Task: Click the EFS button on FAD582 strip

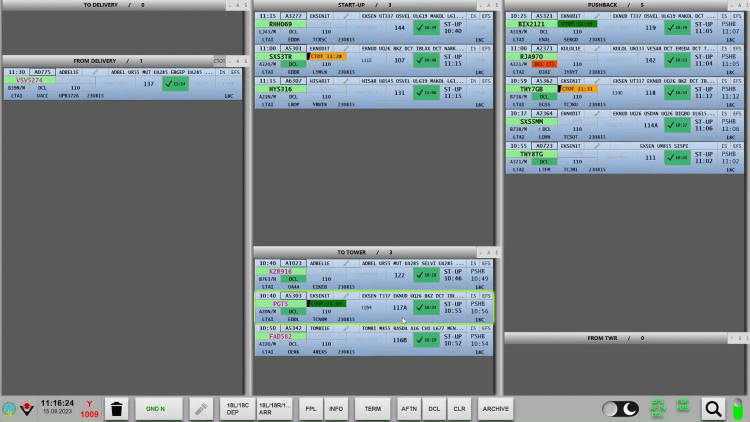Action: click(486, 328)
